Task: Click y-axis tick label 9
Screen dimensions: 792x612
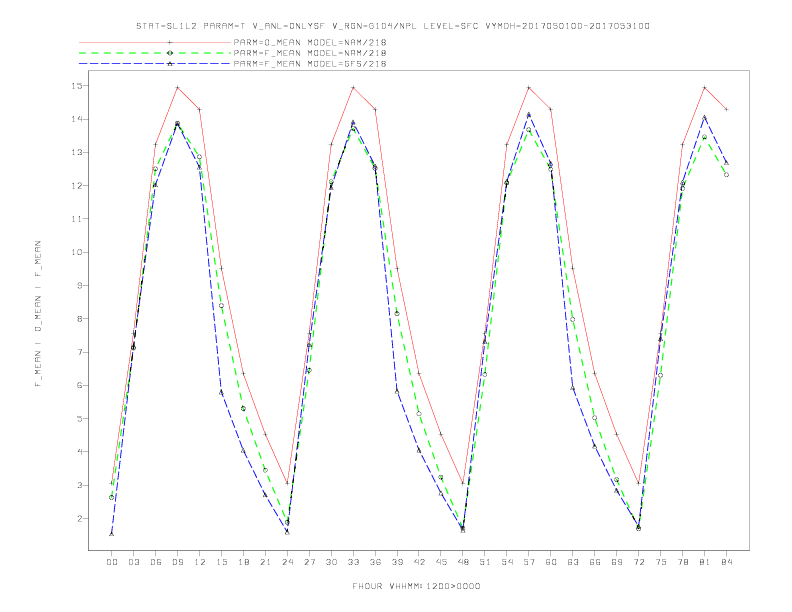Action: point(80,286)
